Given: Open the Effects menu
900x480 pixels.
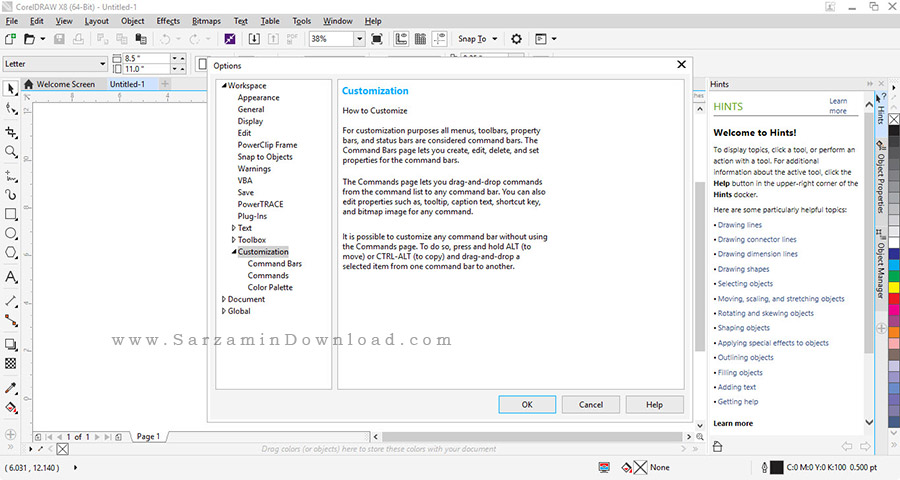Looking at the screenshot, I should [168, 21].
